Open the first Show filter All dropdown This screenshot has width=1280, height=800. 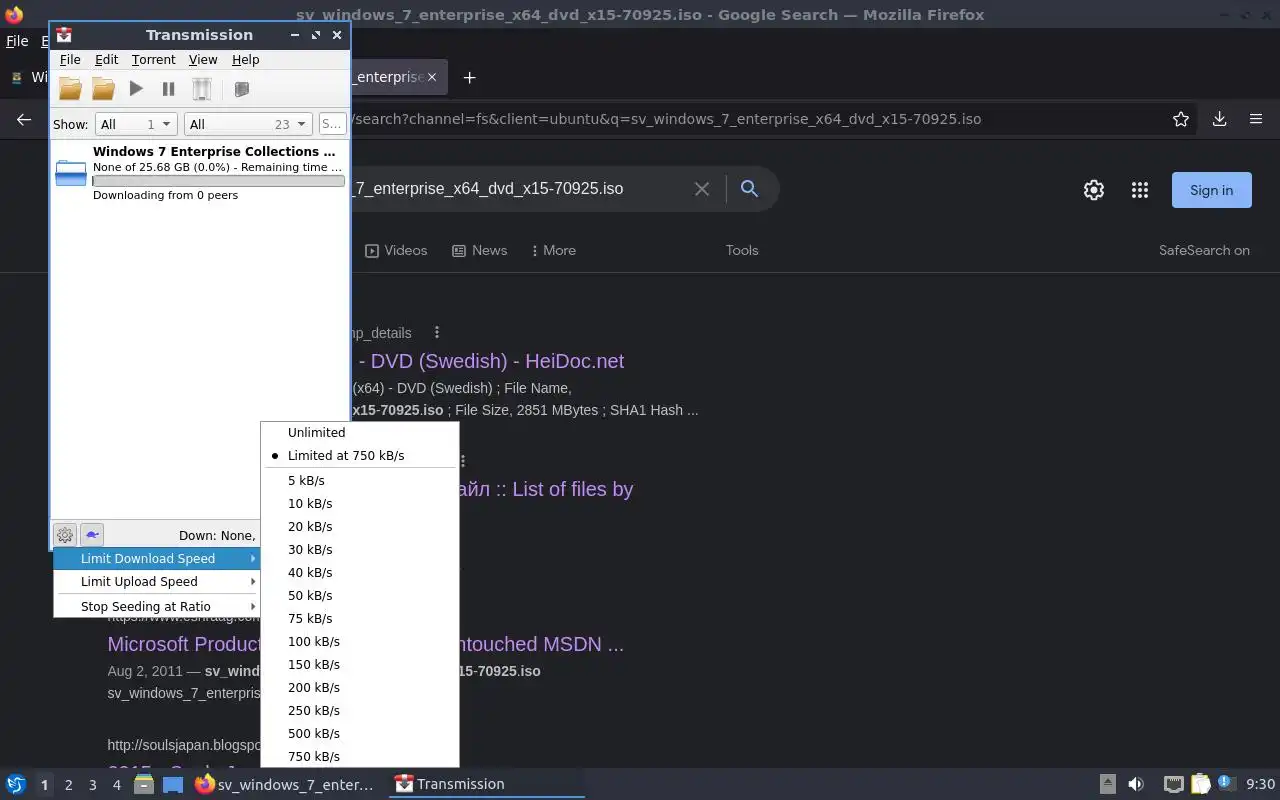click(x=136, y=124)
